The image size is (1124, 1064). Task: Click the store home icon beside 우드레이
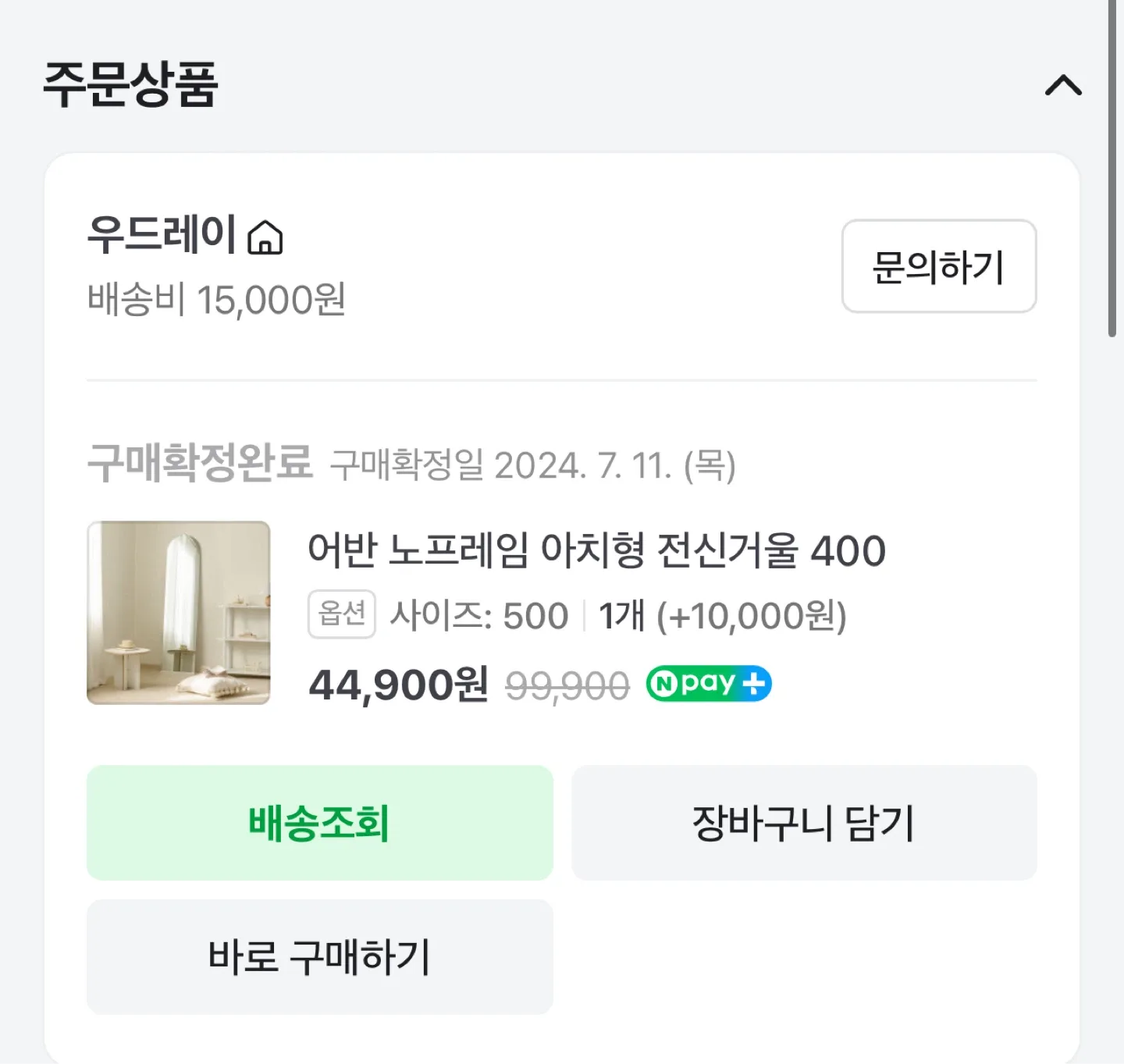tap(265, 237)
